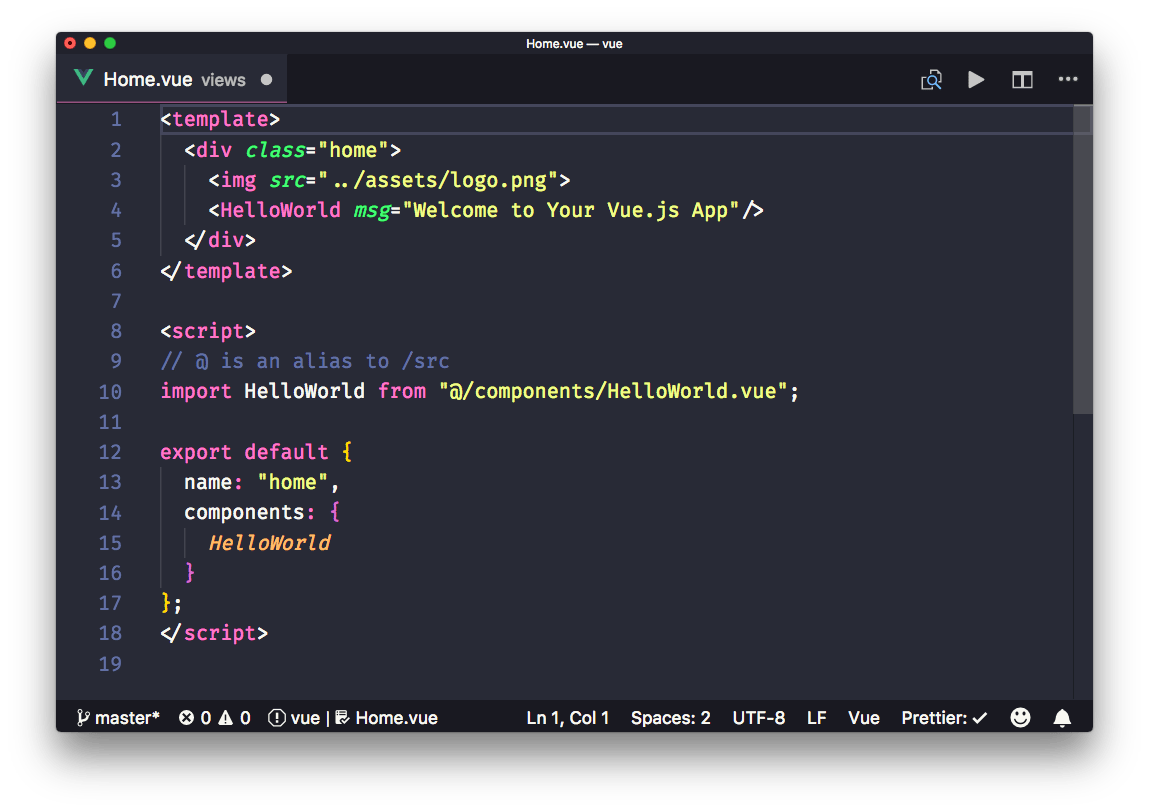Open Go to Line via Ln 1, Col 1
1149x812 pixels.
(568, 717)
